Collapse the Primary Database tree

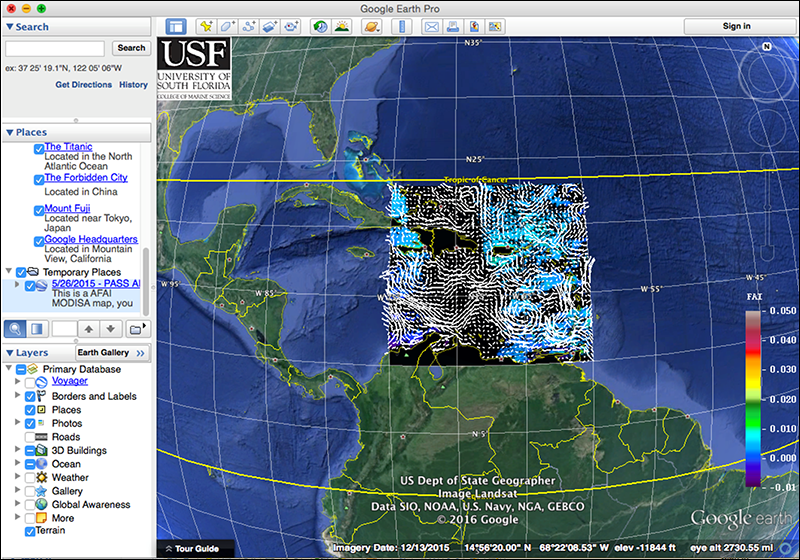(x=9, y=368)
